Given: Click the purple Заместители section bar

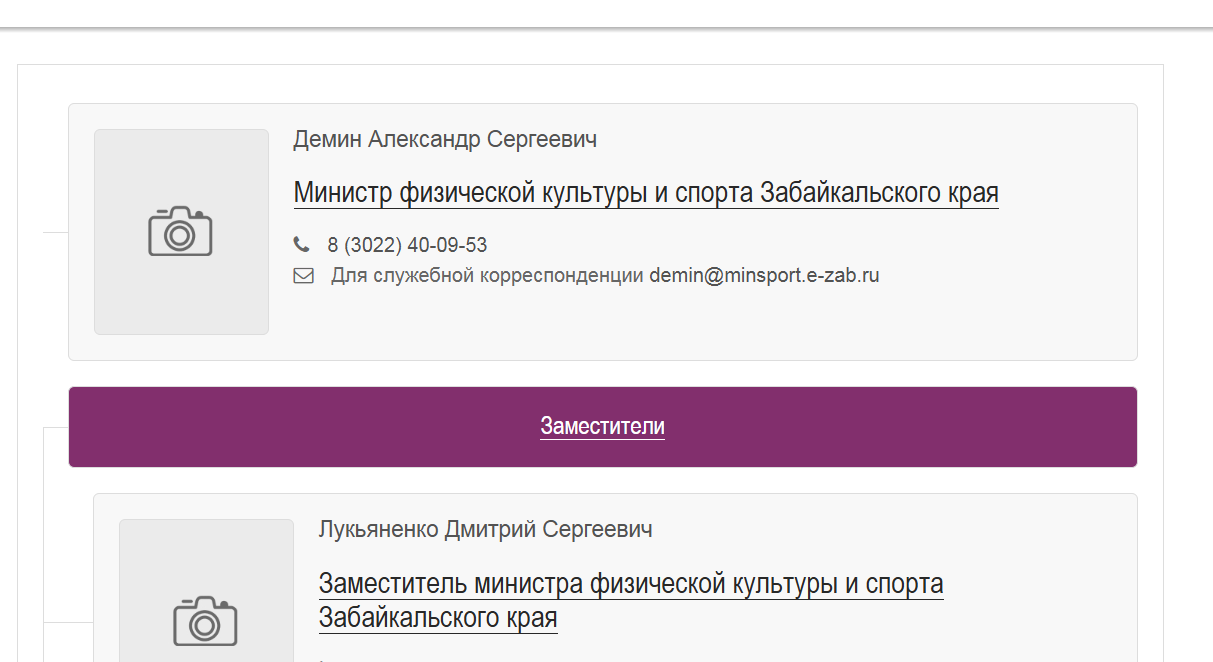Looking at the screenshot, I should tap(603, 427).
